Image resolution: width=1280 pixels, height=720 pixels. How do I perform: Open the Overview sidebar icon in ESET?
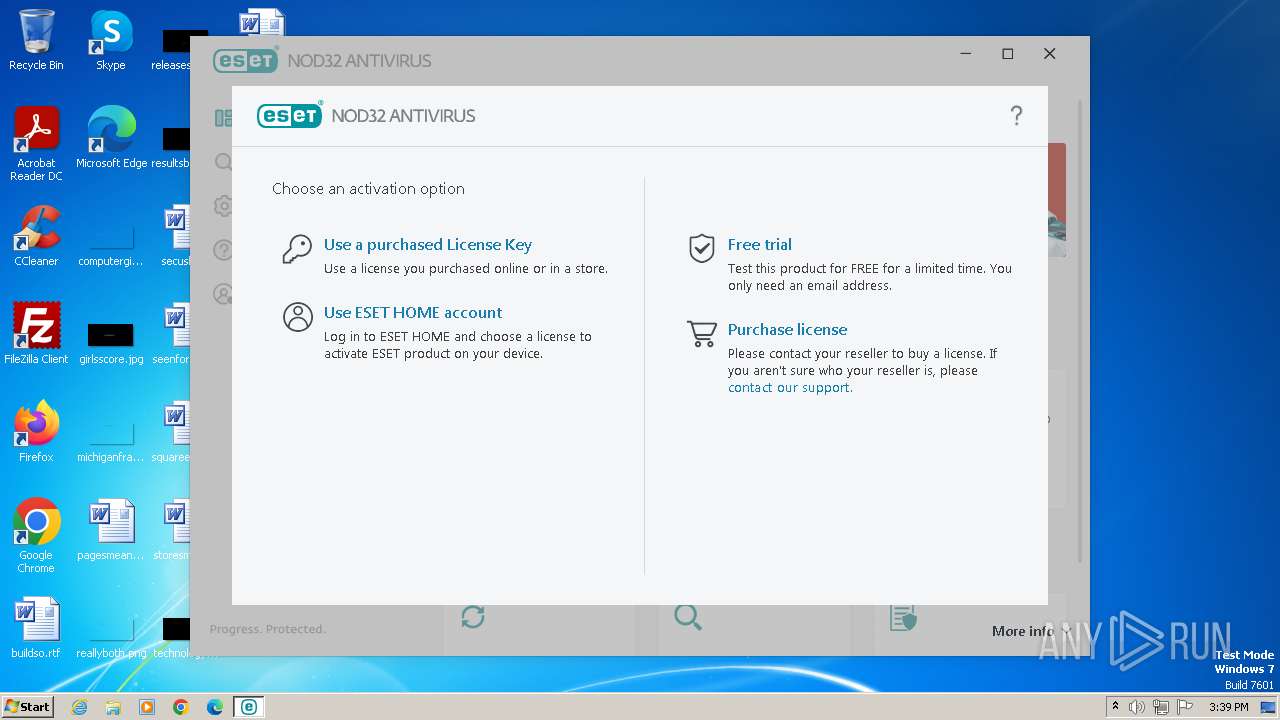pos(223,118)
